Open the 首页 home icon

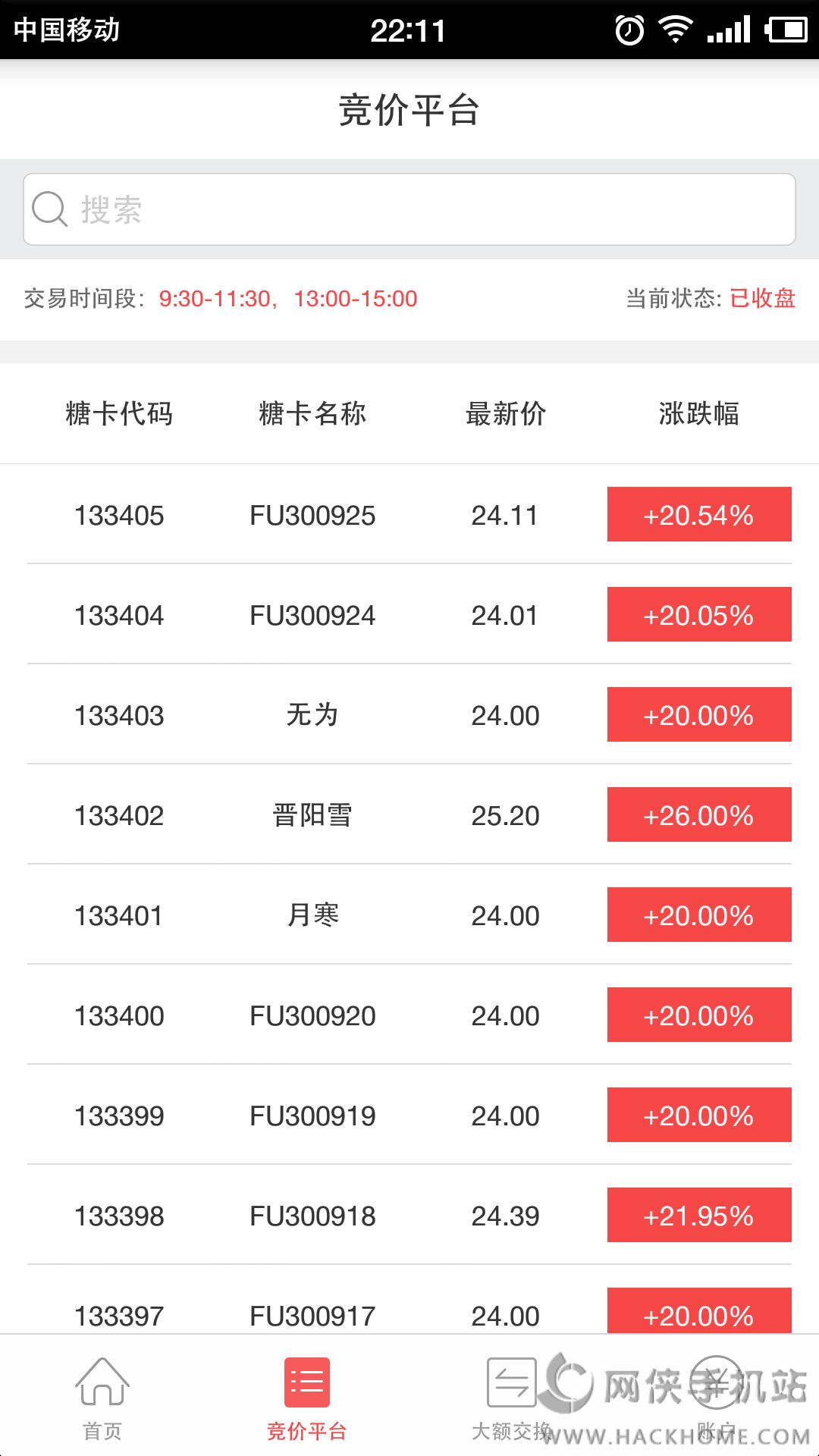click(x=102, y=1382)
